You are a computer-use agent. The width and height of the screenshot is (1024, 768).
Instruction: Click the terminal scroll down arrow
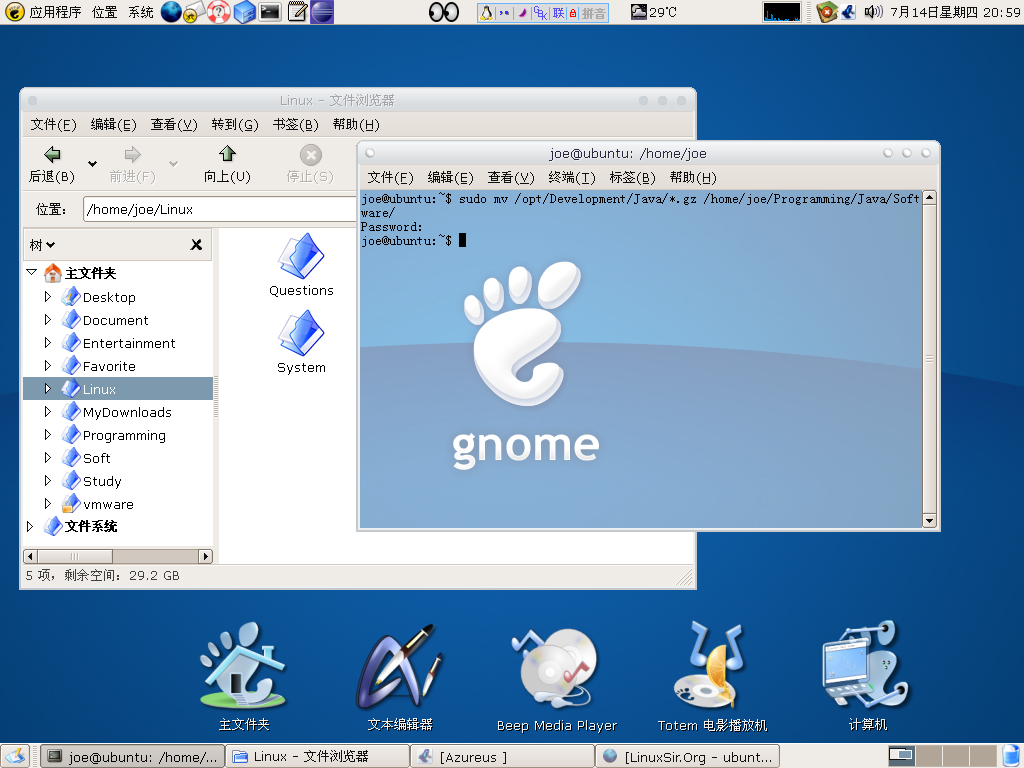[929, 520]
